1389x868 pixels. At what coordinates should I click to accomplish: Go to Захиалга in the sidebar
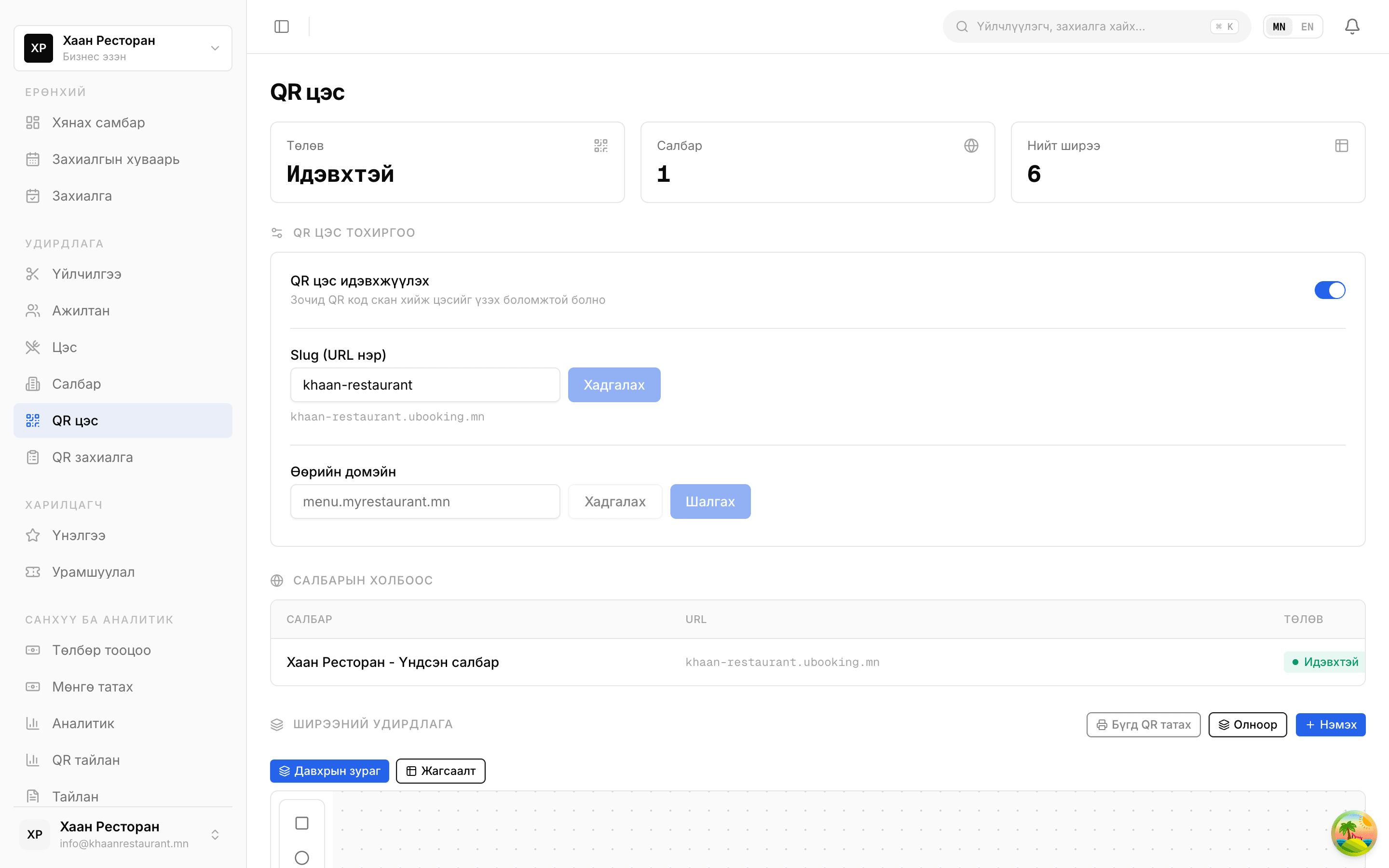point(123,196)
